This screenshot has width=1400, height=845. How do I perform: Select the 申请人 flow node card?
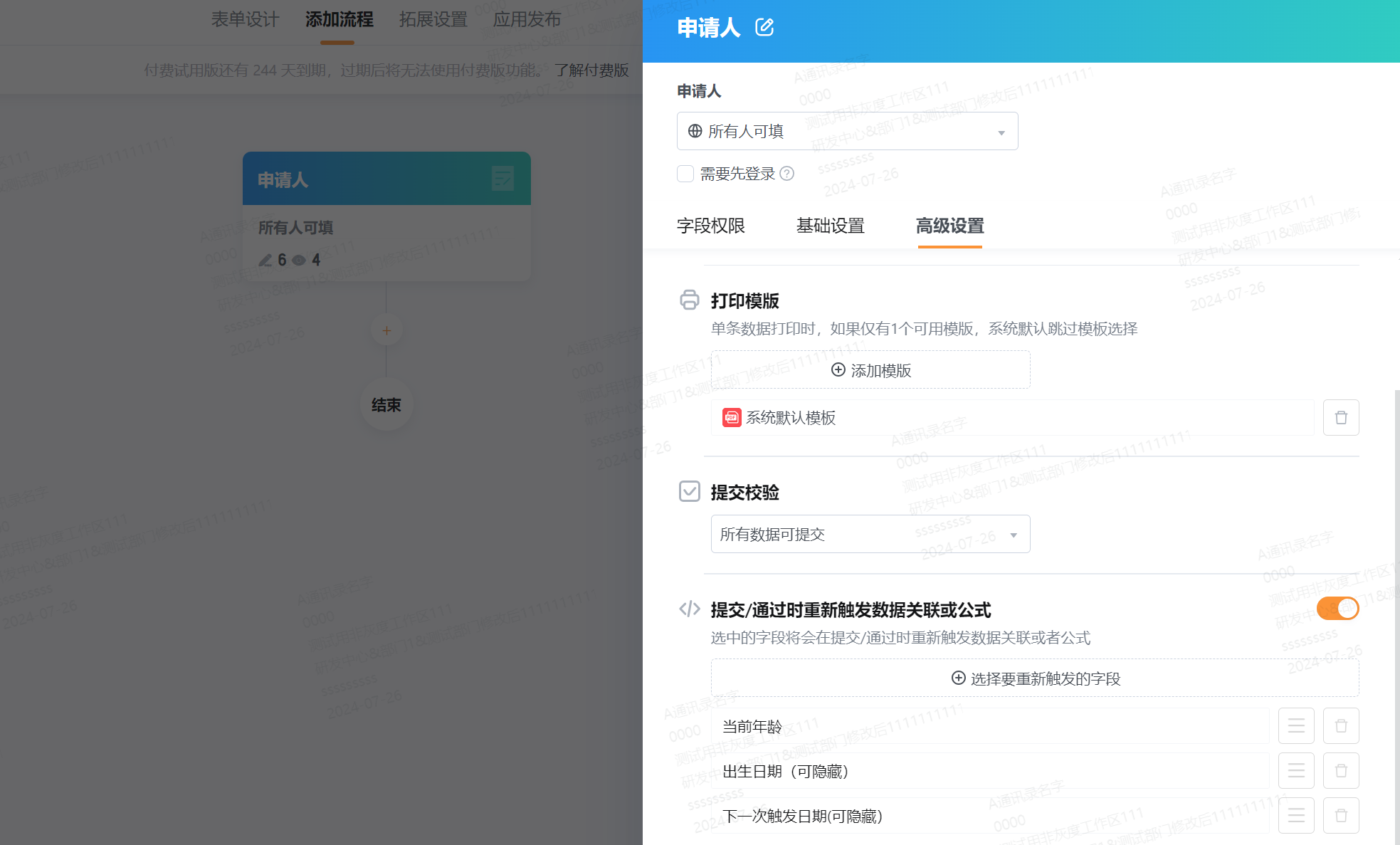pyautogui.click(x=386, y=216)
